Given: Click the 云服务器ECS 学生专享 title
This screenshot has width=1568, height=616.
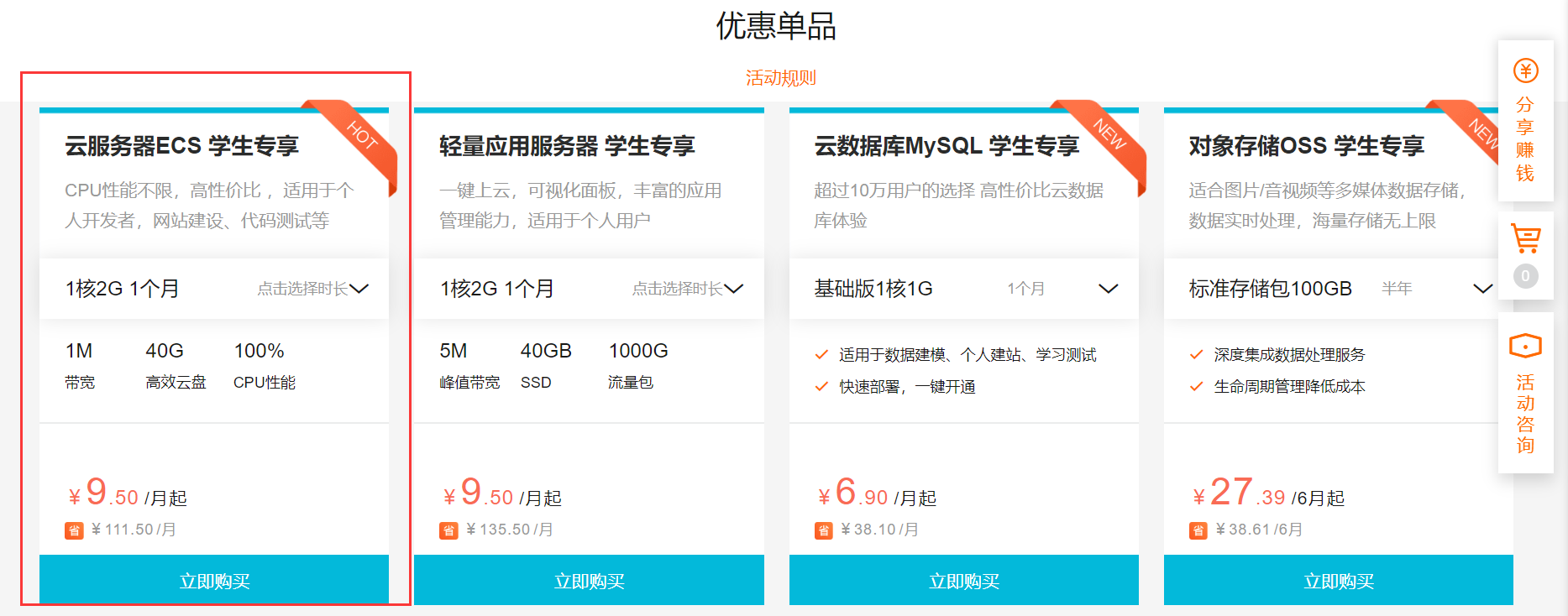Looking at the screenshot, I should [x=182, y=146].
